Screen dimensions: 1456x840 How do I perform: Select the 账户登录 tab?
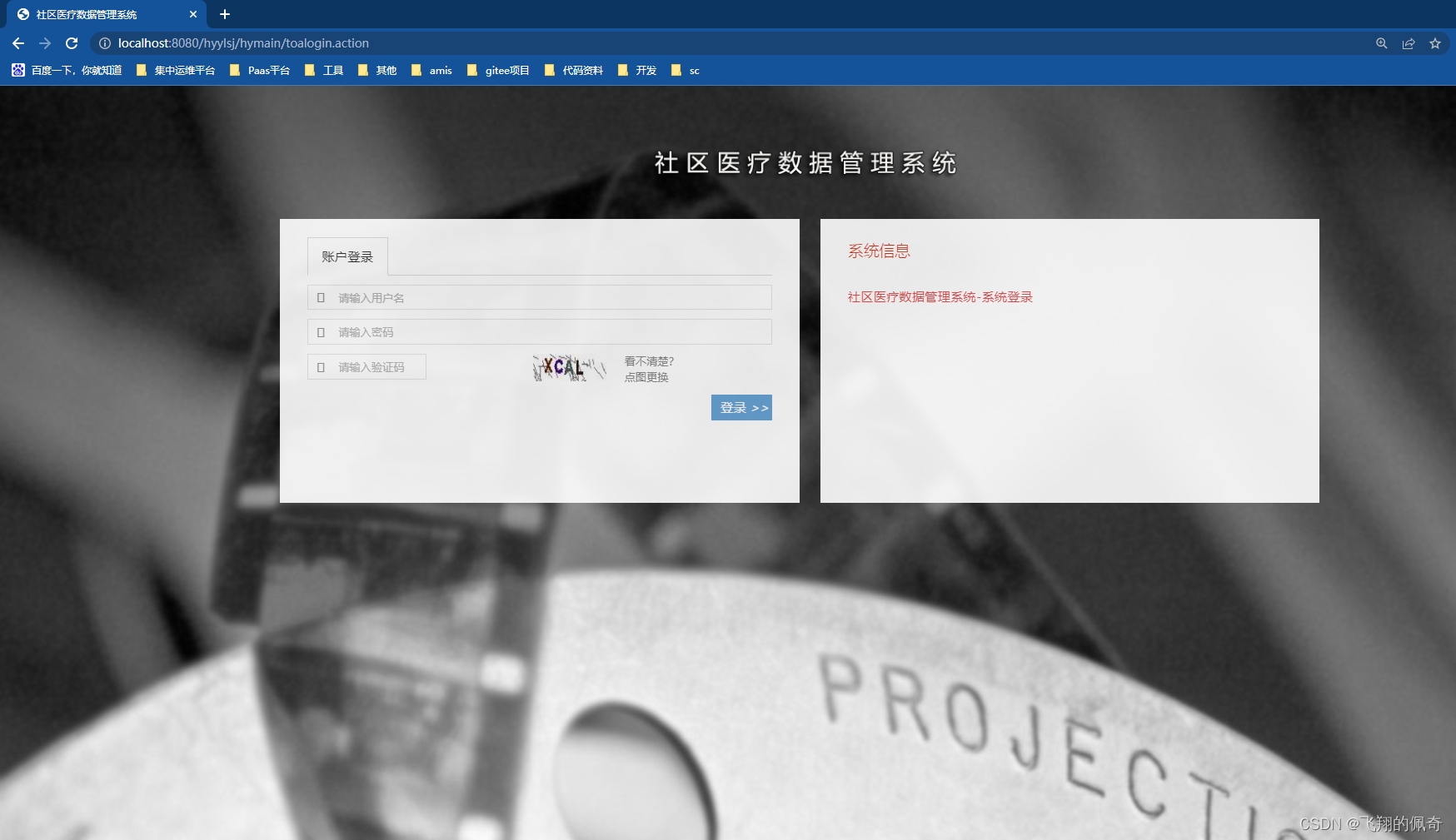pos(347,256)
